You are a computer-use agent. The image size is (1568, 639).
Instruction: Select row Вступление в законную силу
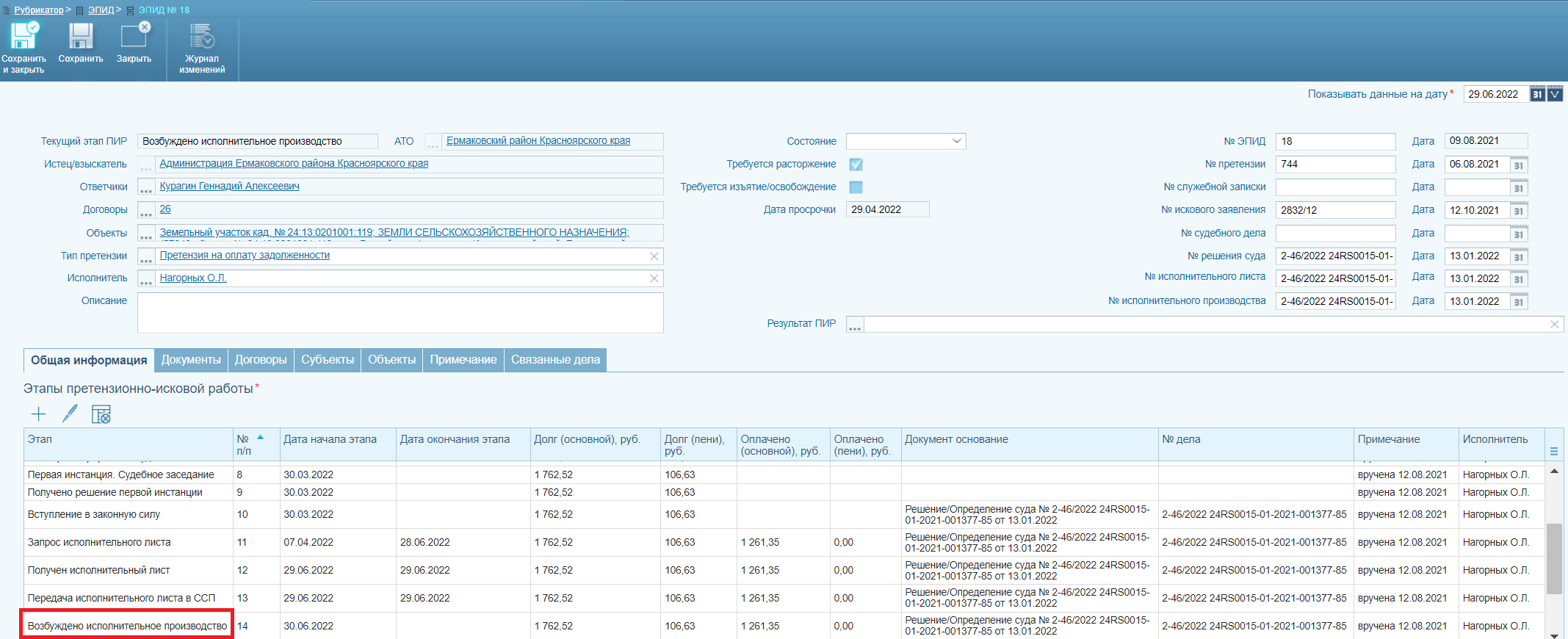click(784, 515)
